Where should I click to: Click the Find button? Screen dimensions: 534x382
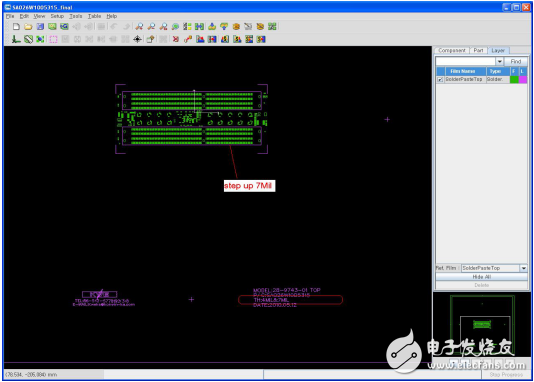(x=516, y=62)
